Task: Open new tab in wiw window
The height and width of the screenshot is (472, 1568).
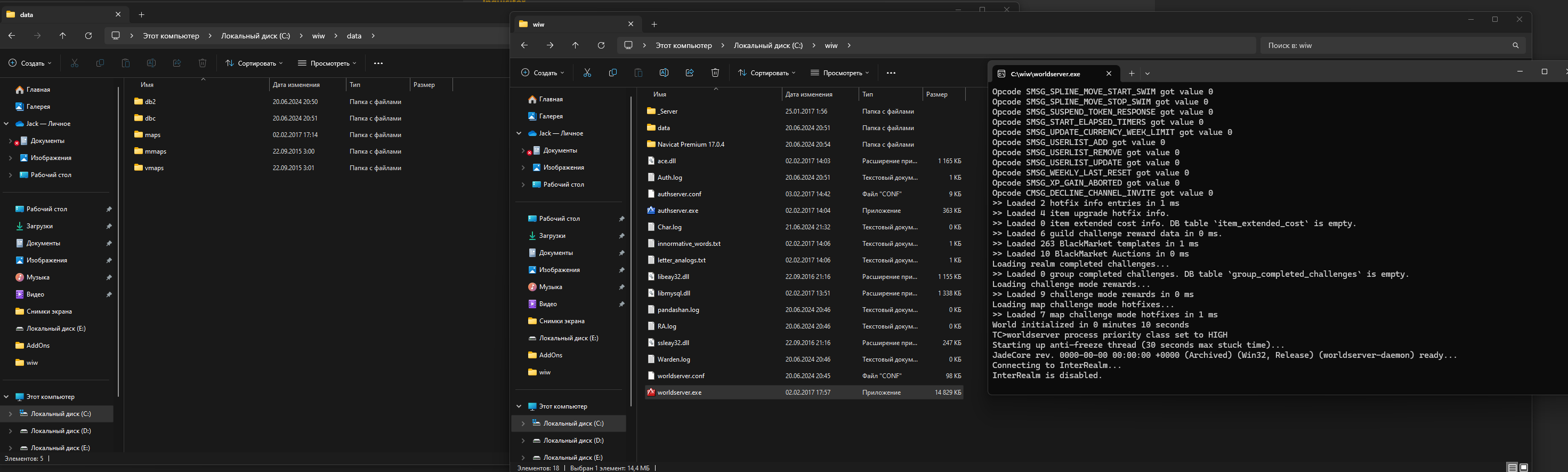Action: 654,25
